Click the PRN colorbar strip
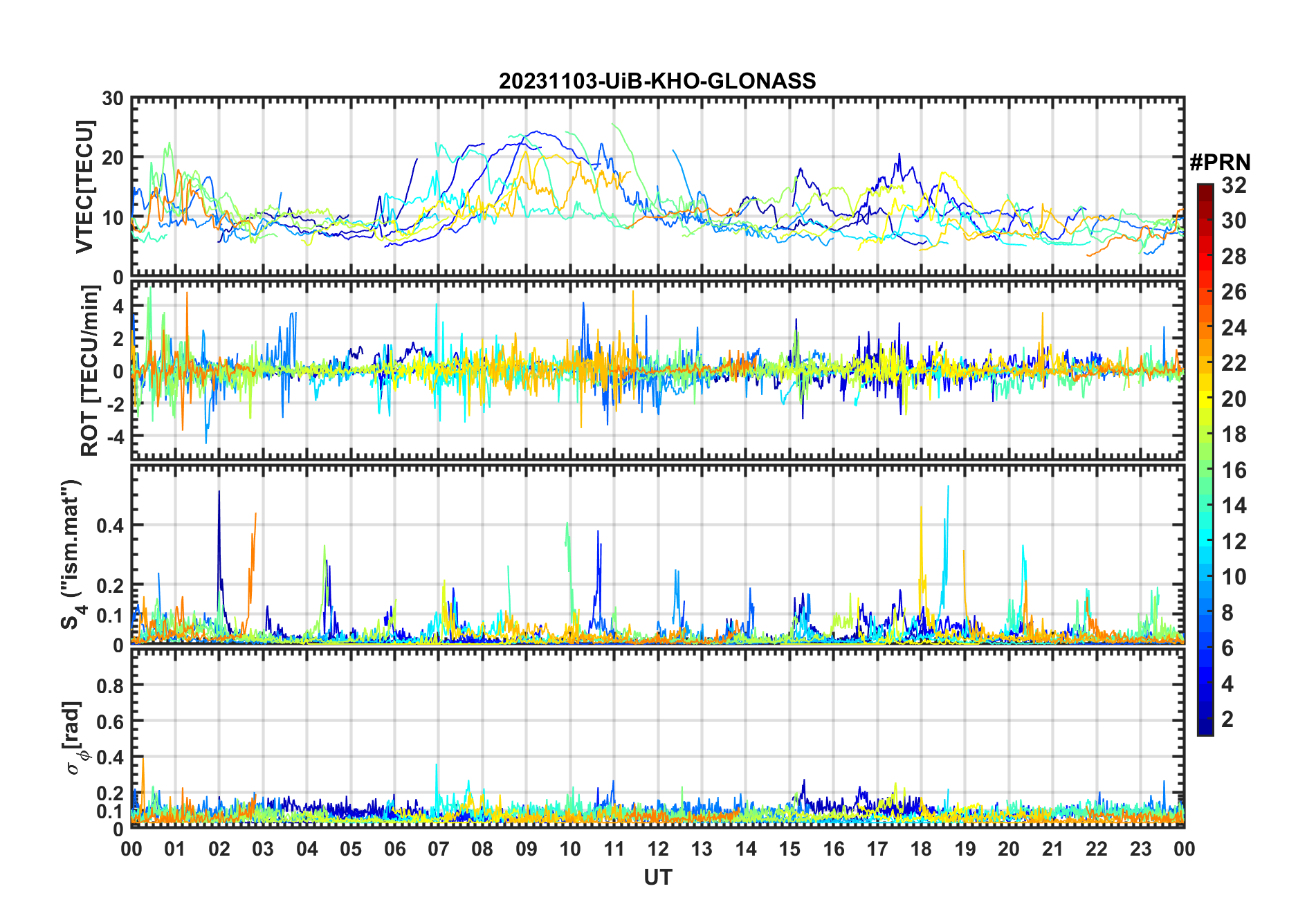The height and width of the screenshot is (920, 1316). click(1205, 459)
